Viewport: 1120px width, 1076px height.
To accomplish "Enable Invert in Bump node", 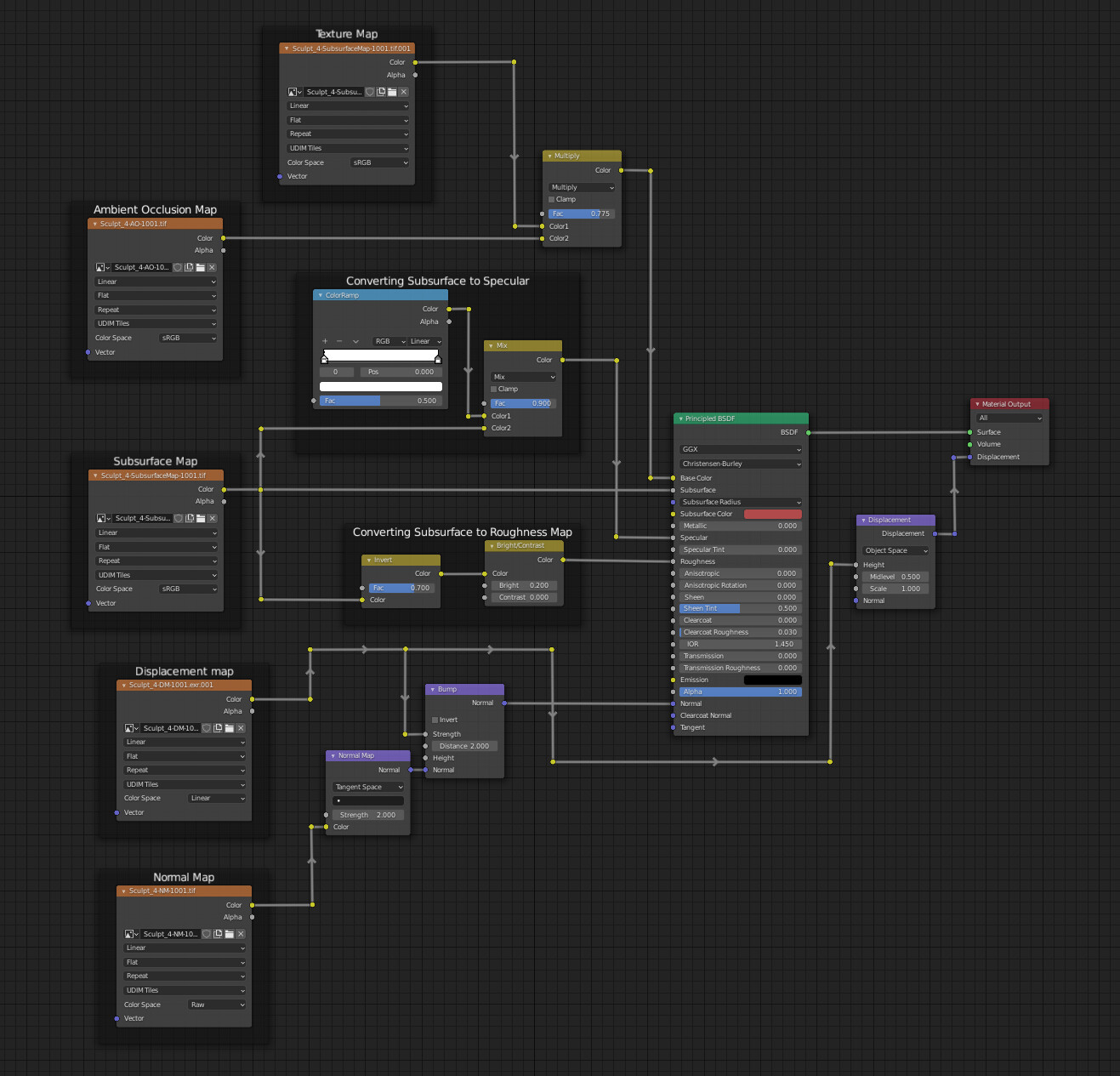I will tap(435, 720).
